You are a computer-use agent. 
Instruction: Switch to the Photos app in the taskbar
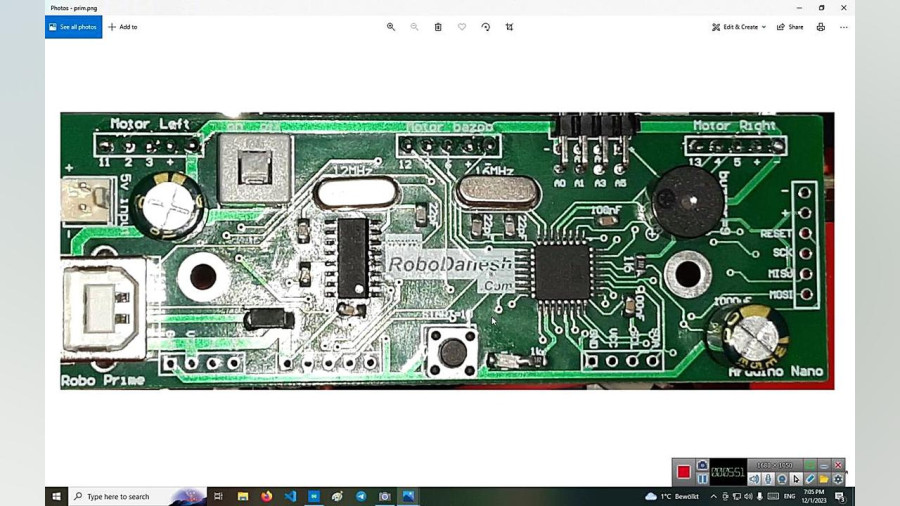click(408, 496)
